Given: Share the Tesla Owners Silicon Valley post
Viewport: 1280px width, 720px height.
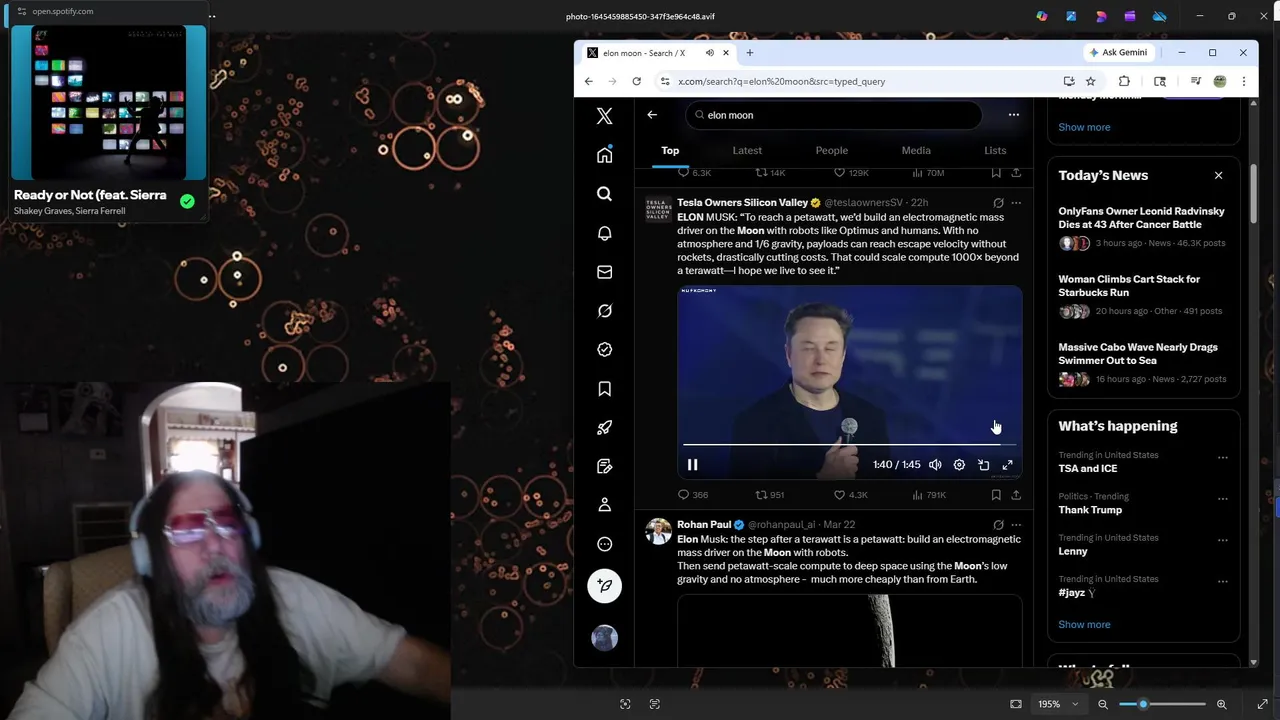Looking at the screenshot, I should point(1016,495).
